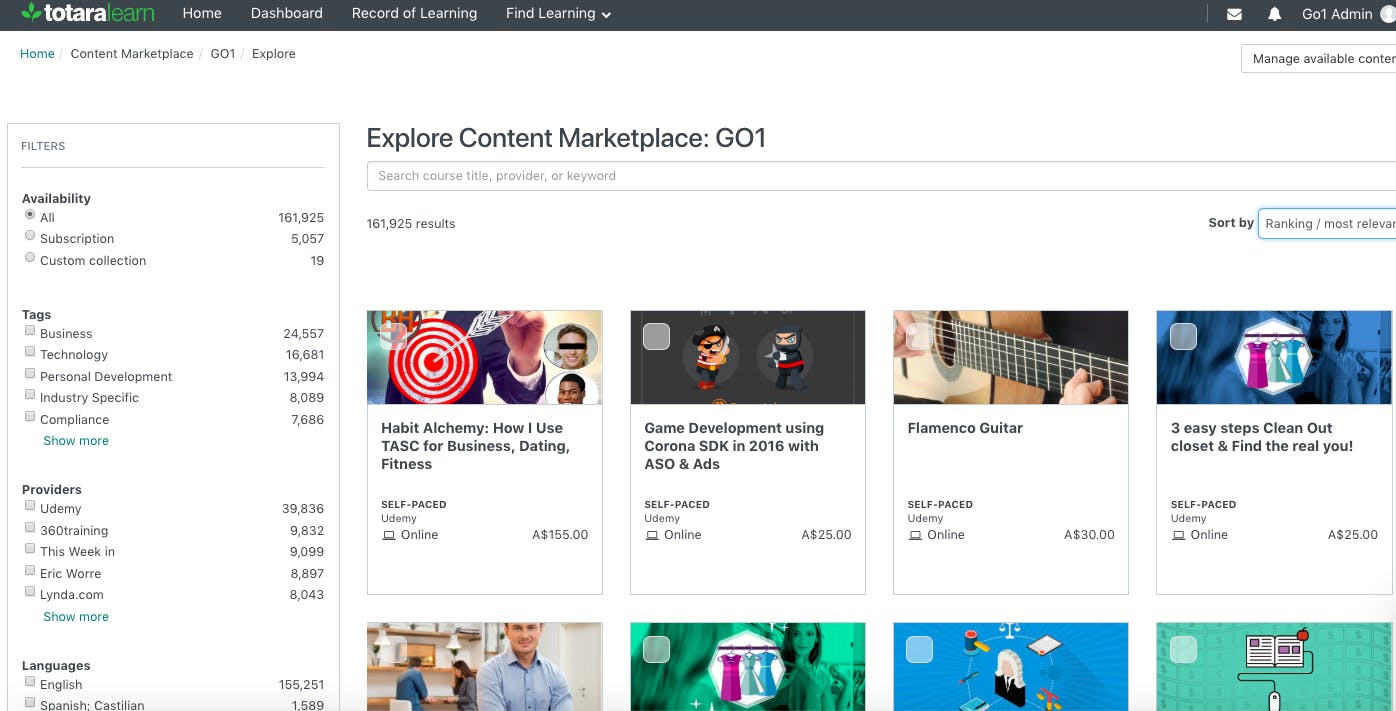Enable the Eric Worre provider filter
This screenshot has height=711, width=1396.
click(x=30, y=571)
